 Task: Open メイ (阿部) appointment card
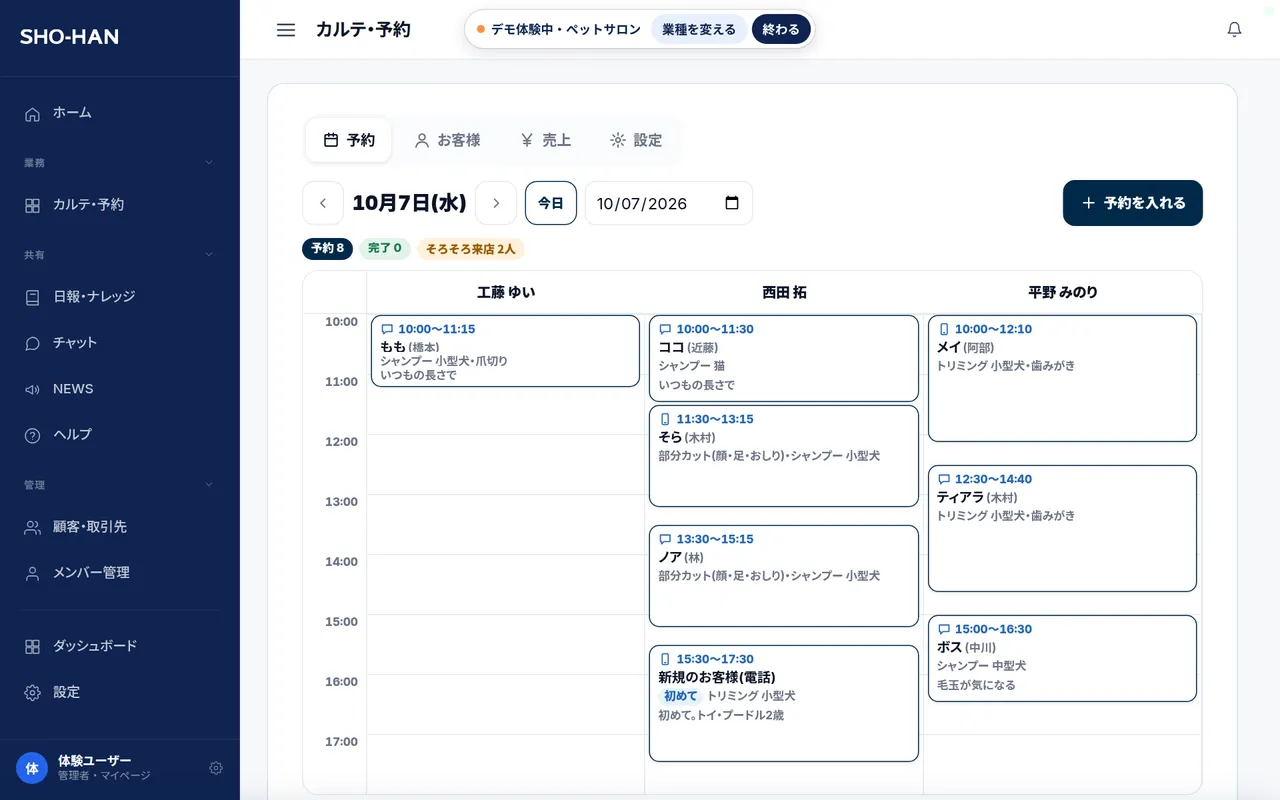[1062, 378]
